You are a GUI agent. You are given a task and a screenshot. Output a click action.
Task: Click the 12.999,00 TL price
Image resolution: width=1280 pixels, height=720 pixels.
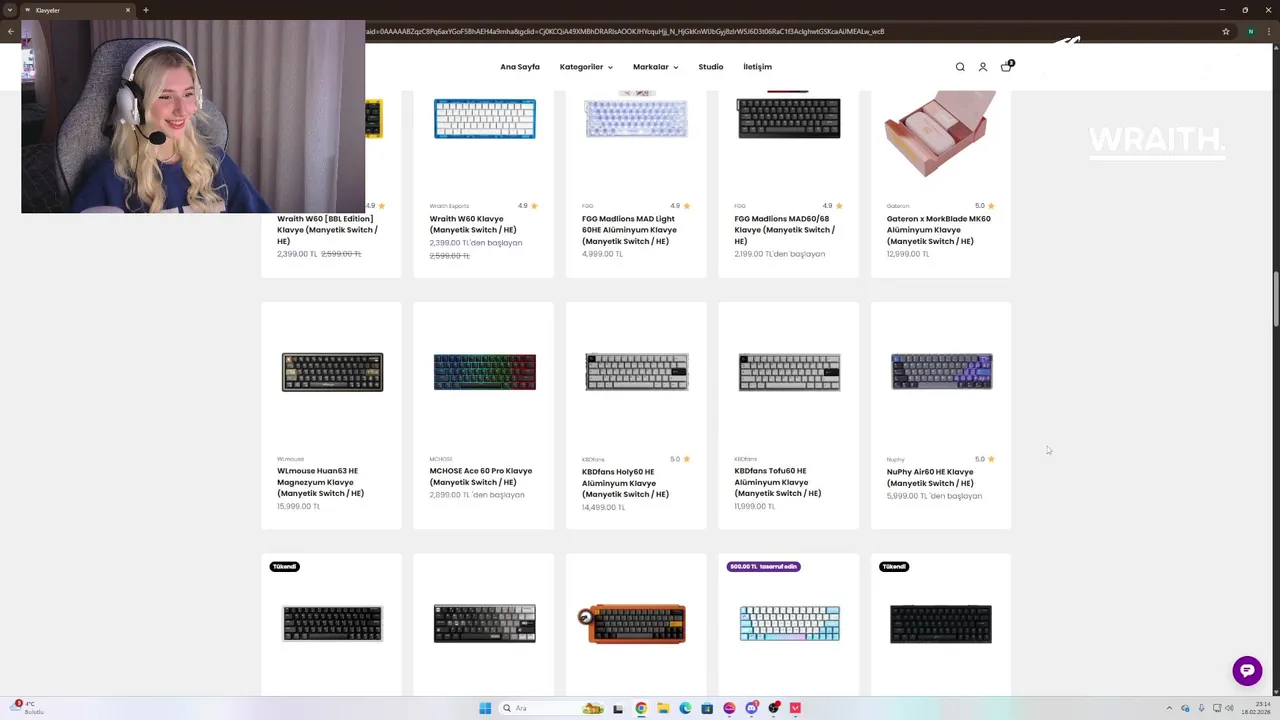point(908,254)
